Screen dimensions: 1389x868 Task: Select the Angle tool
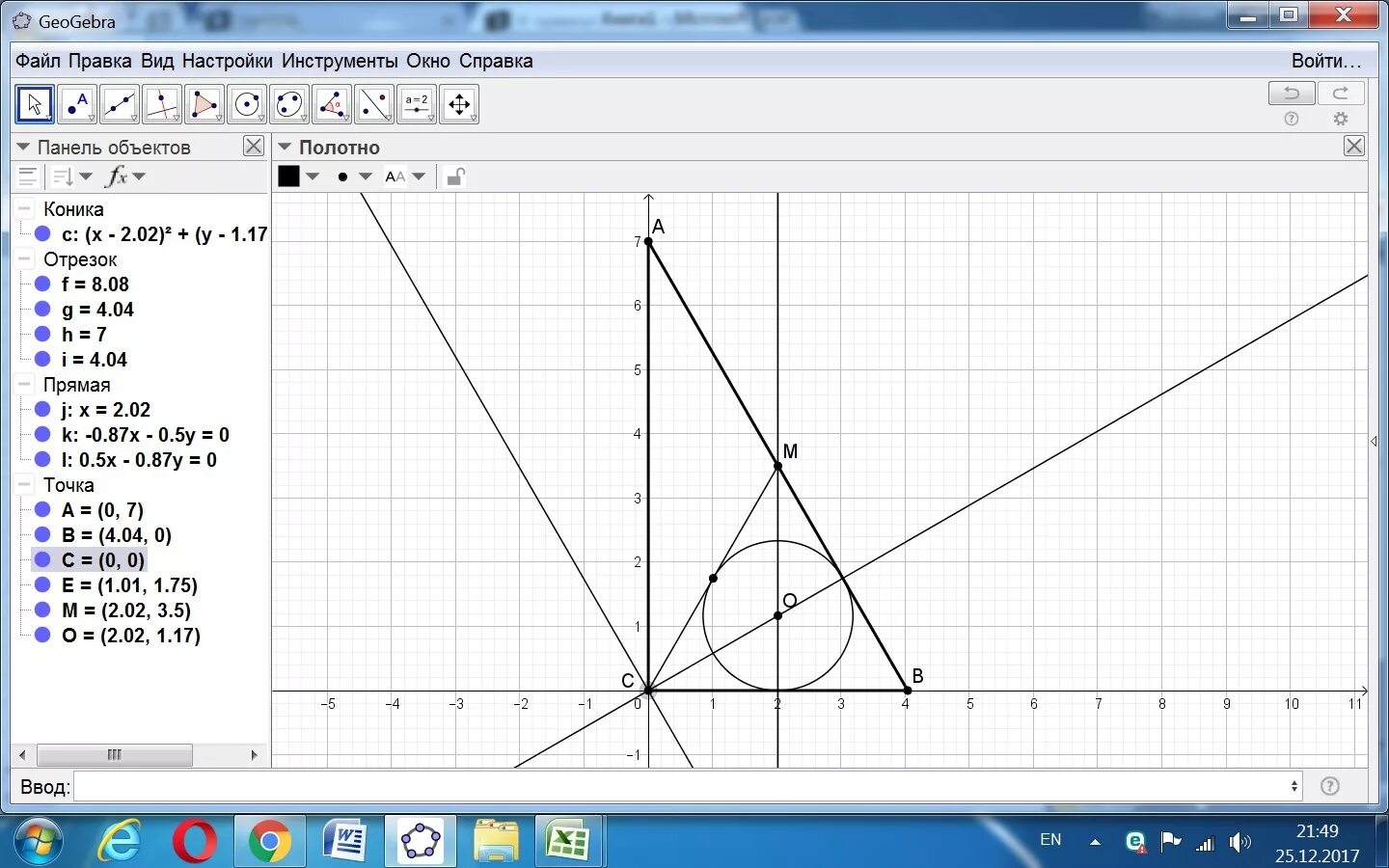332,104
